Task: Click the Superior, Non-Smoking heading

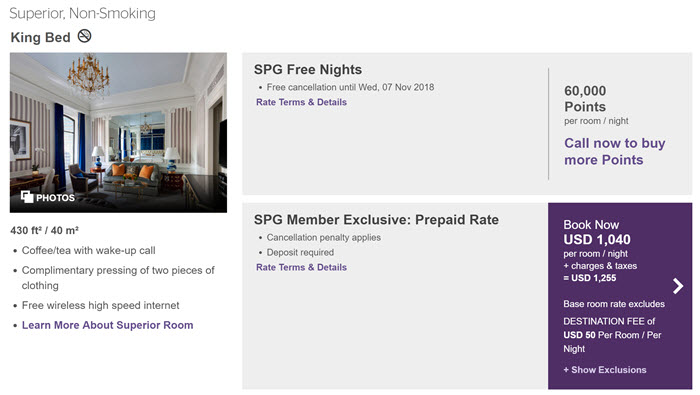Action: tap(83, 13)
